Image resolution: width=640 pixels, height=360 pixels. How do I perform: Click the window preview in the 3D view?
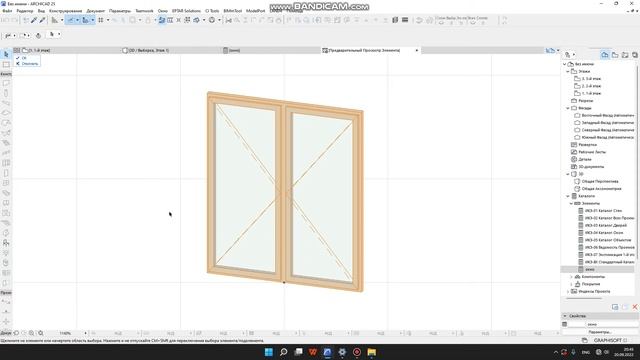[x=285, y=191]
